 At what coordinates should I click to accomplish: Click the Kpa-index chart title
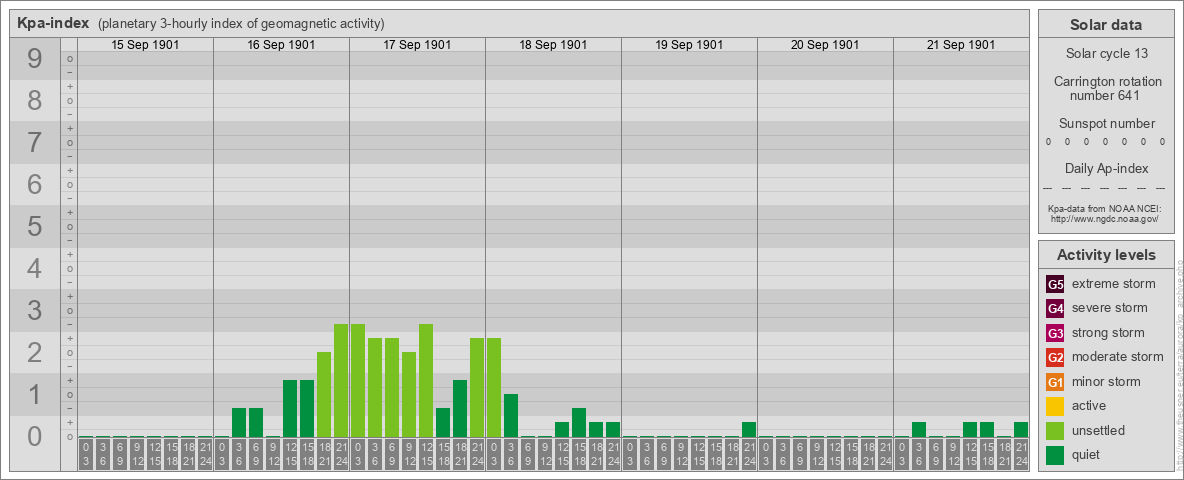click(53, 23)
